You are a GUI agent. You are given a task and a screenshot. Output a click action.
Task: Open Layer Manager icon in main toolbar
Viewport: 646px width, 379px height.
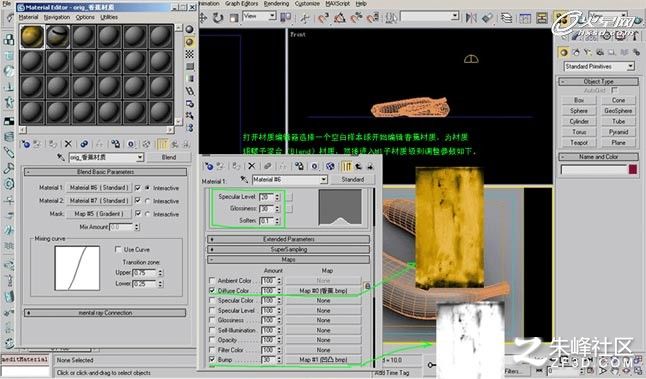pos(506,17)
